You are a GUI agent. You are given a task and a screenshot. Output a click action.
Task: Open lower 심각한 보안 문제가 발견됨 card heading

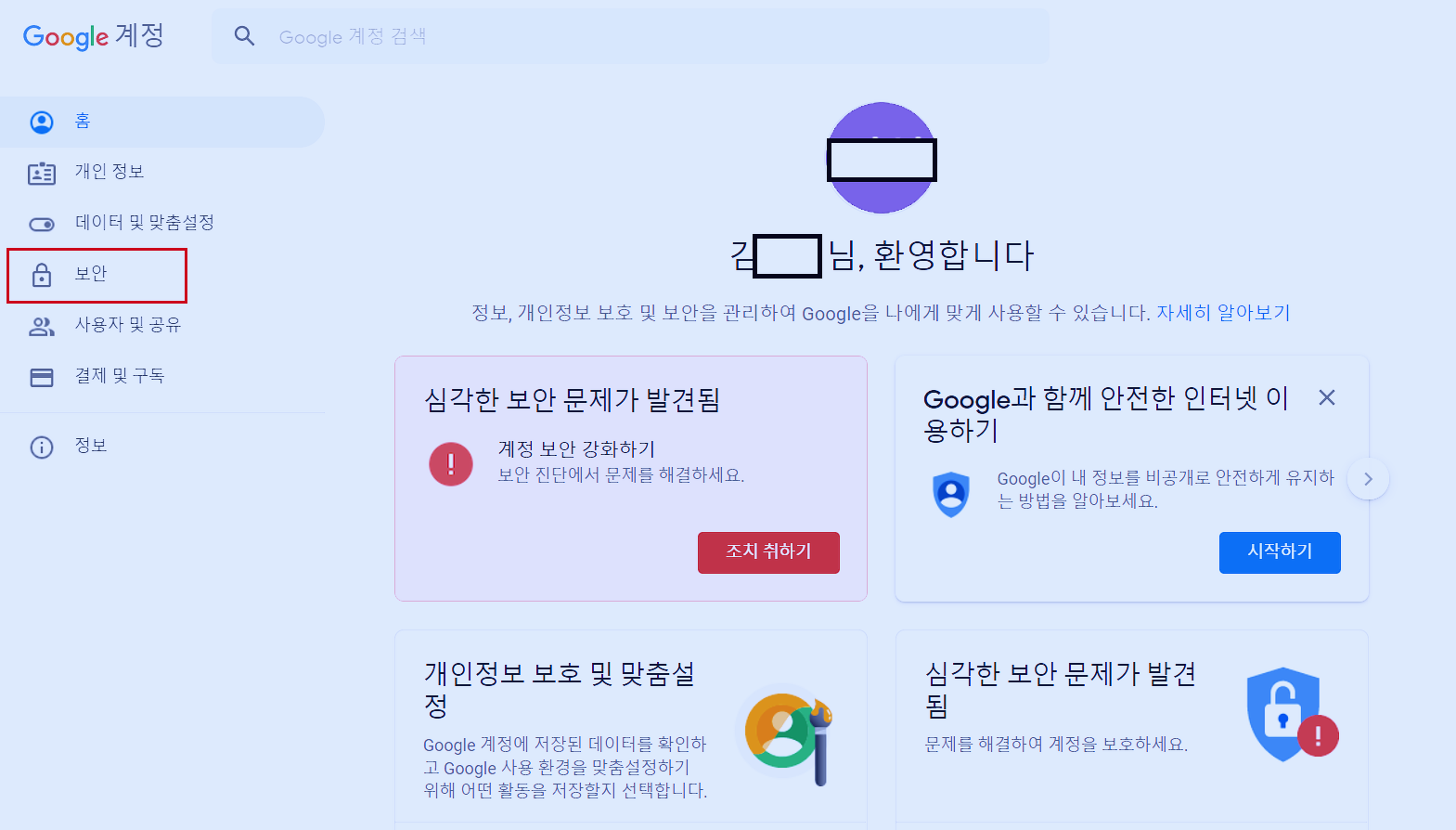pos(1061,690)
